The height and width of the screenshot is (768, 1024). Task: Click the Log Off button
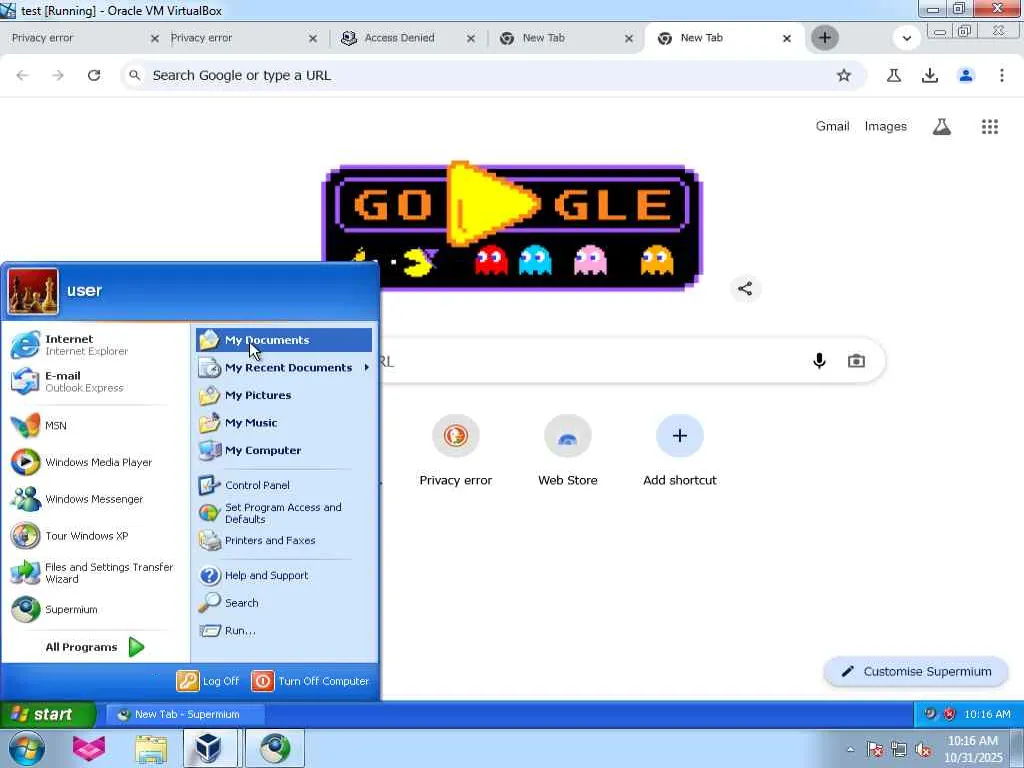click(208, 681)
